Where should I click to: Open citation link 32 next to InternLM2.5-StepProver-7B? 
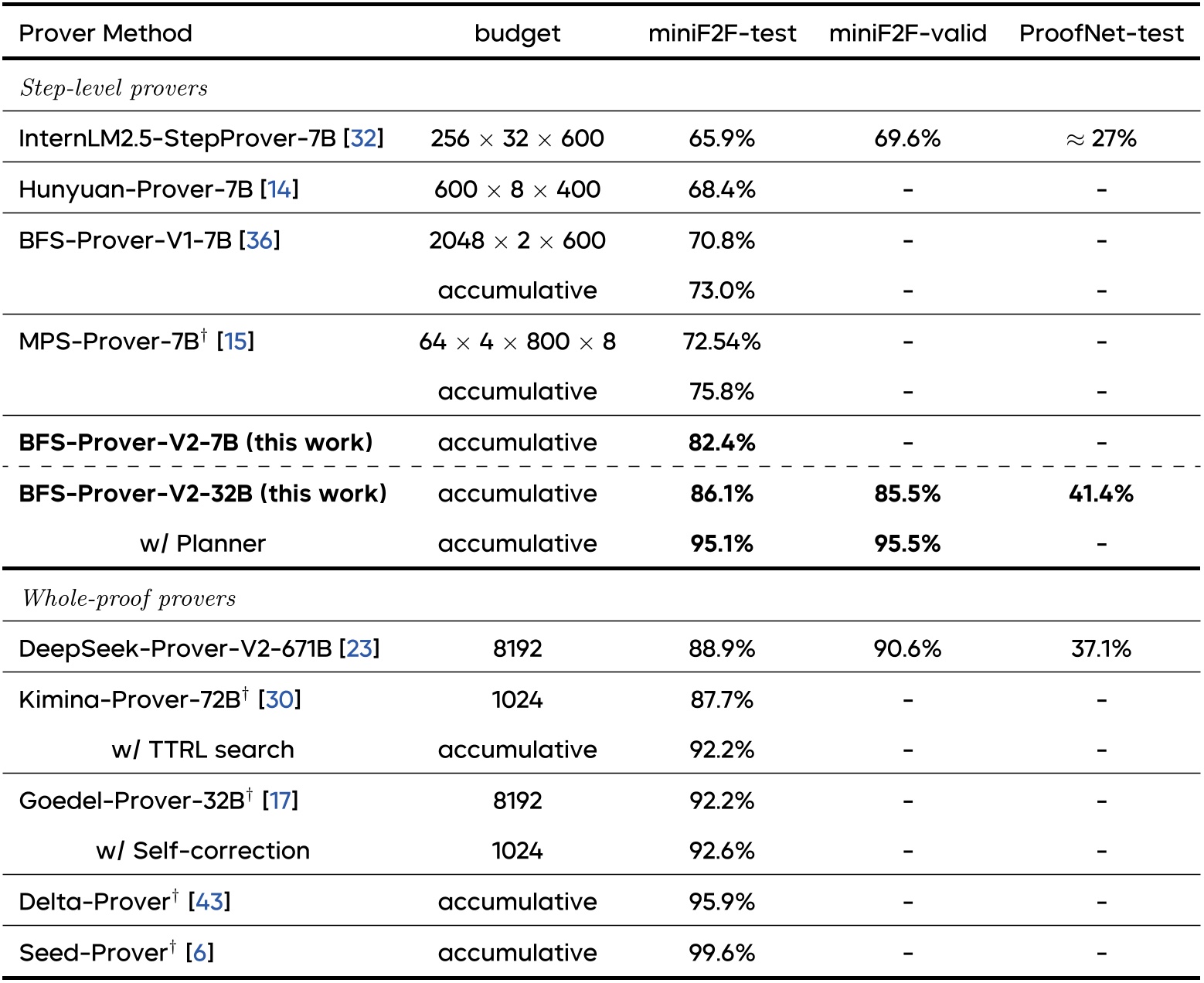[x=364, y=138]
